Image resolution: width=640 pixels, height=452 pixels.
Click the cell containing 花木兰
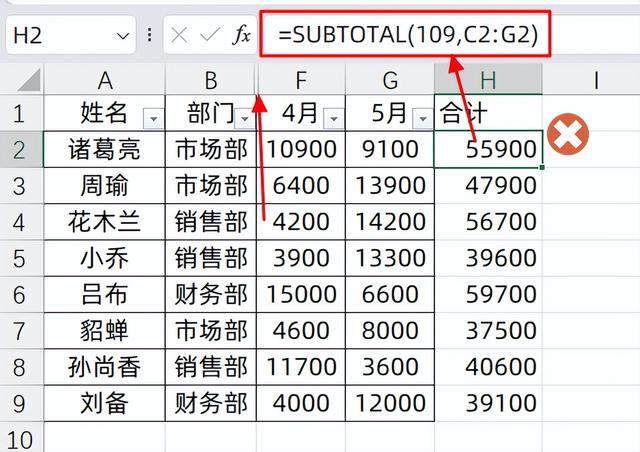click(104, 222)
